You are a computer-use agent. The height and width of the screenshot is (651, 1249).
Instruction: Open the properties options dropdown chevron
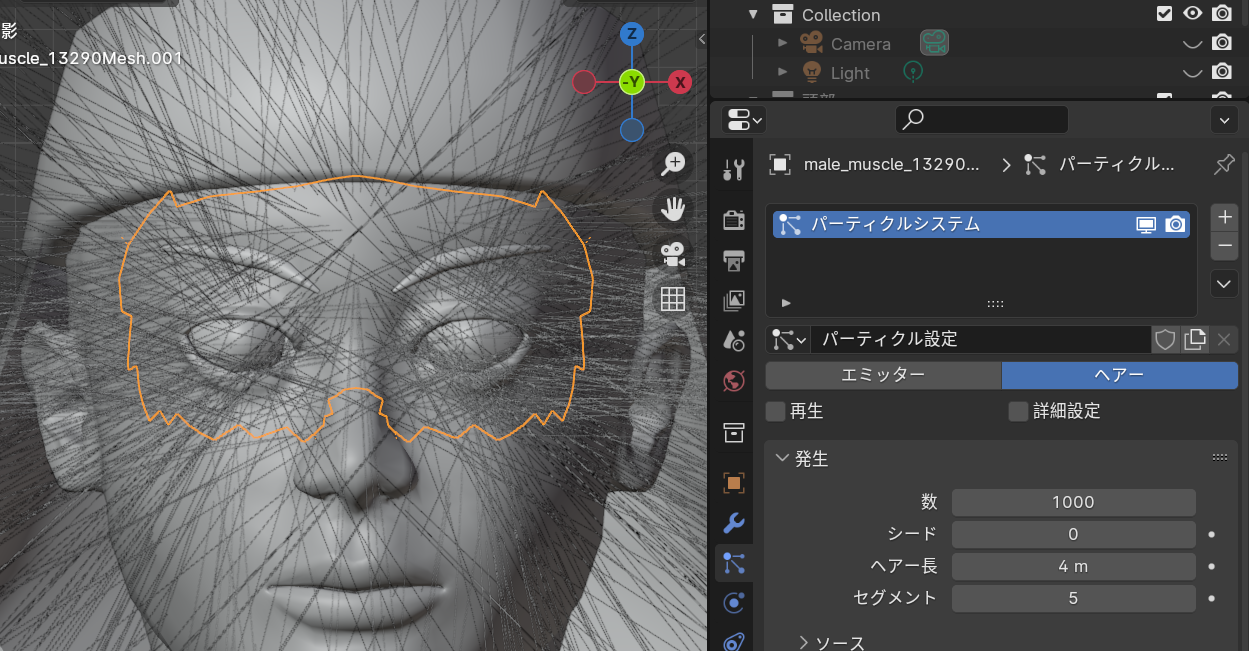[x=1224, y=120]
